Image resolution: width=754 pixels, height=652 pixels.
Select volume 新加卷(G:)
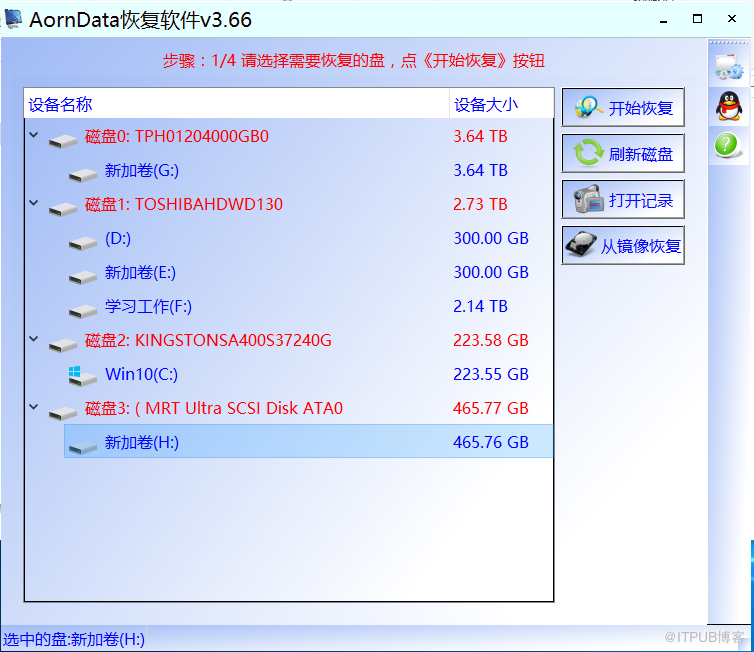pyautogui.click(x=142, y=171)
